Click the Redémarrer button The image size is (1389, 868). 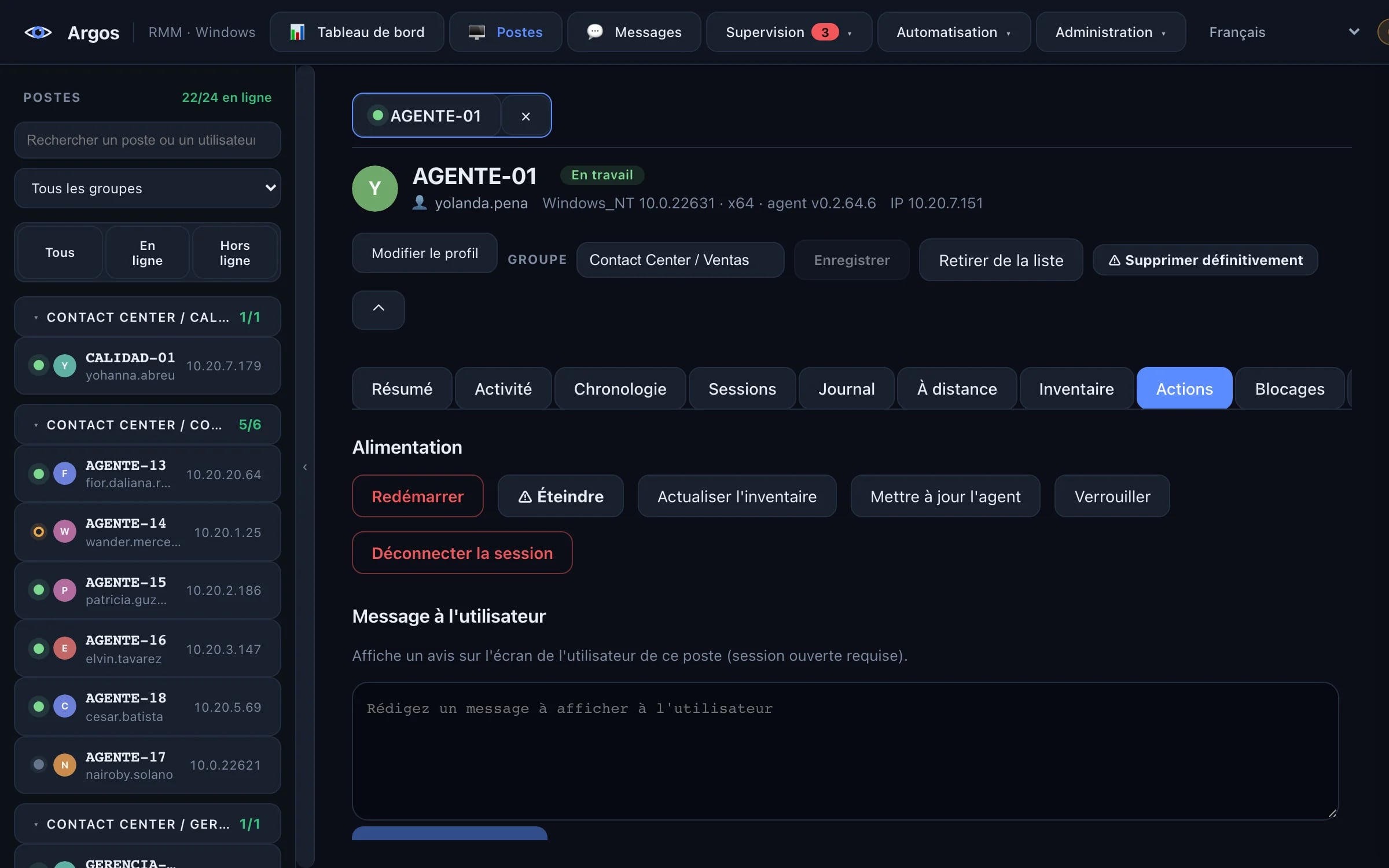tap(417, 496)
